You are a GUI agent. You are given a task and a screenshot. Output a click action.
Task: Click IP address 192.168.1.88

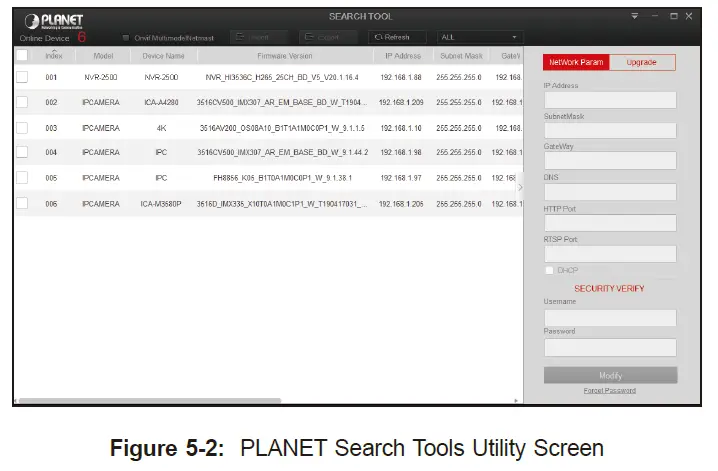[x=401, y=77]
